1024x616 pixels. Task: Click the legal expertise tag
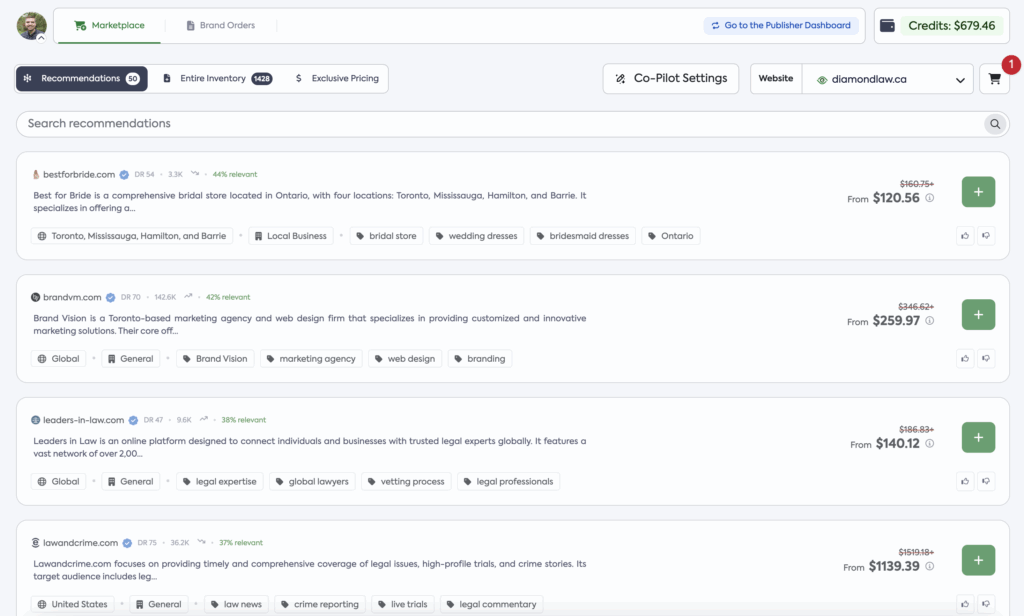tap(219, 481)
